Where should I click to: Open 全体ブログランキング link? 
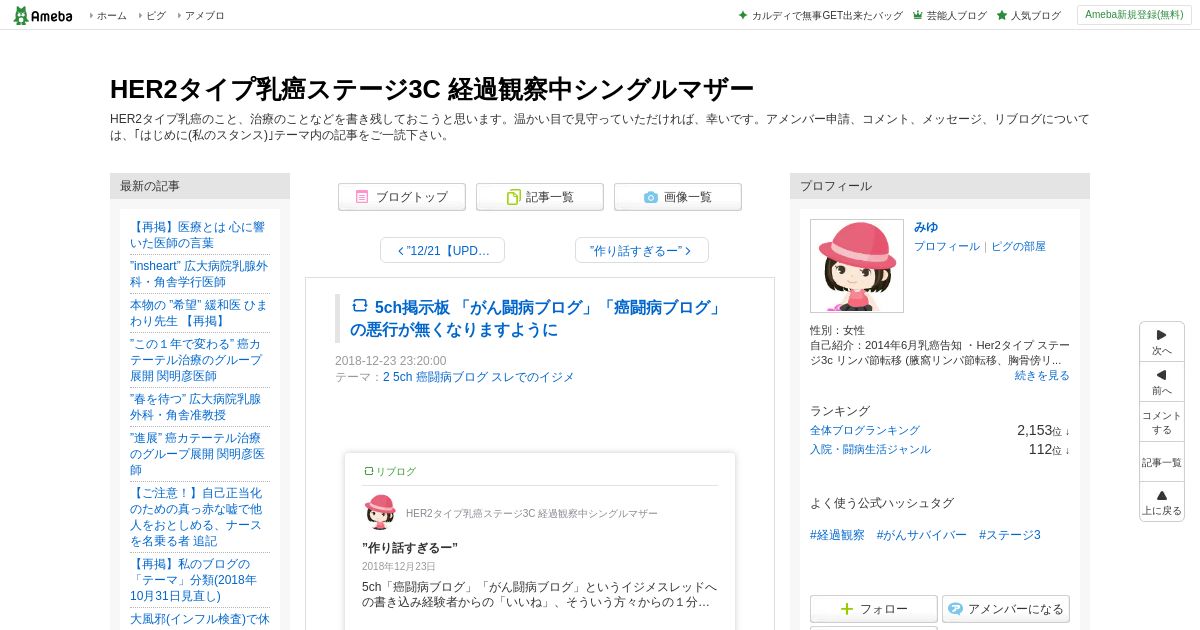pos(865,430)
